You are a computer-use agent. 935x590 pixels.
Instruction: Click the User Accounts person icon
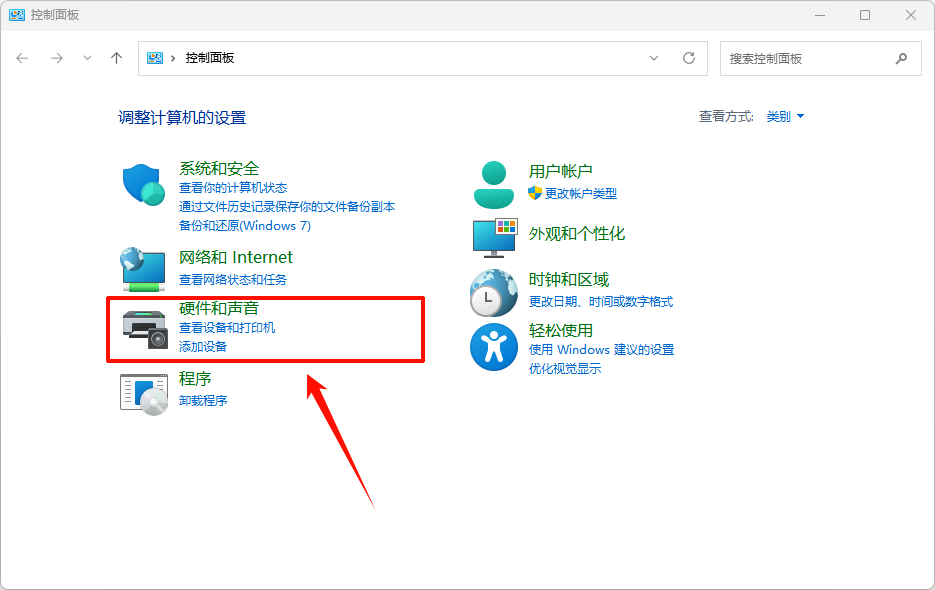(x=493, y=184)
